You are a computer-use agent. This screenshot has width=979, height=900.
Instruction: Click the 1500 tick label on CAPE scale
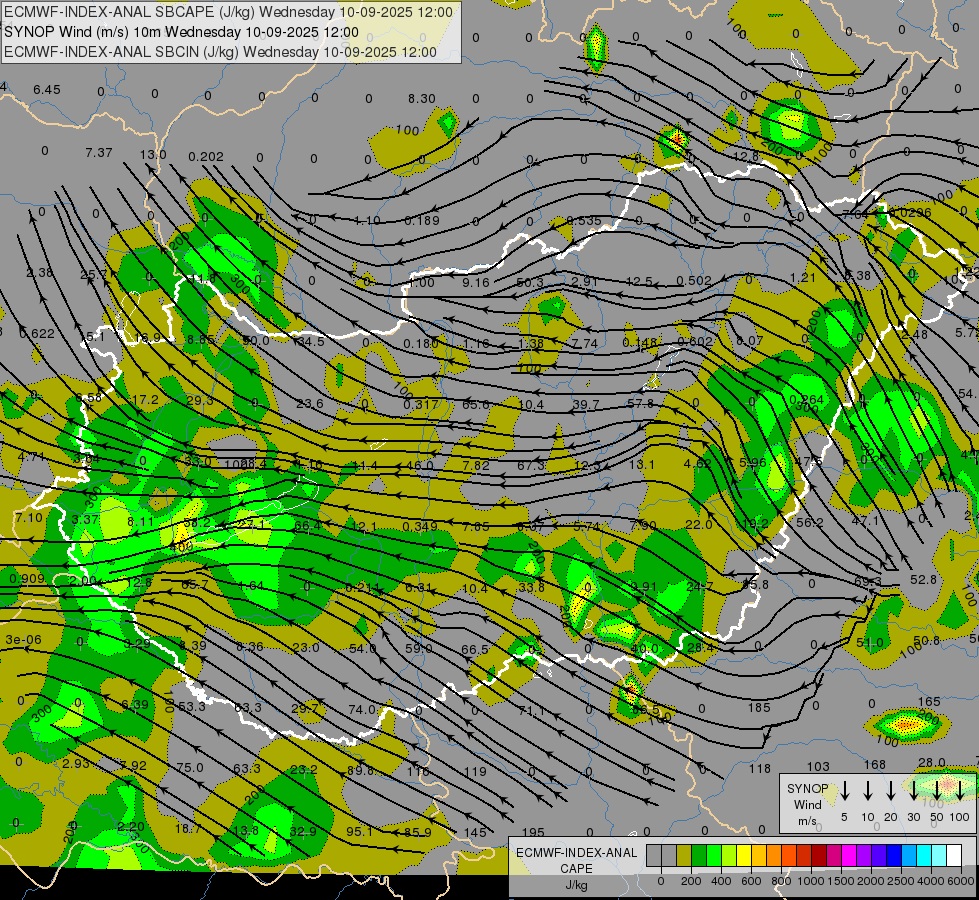point(841,881)
